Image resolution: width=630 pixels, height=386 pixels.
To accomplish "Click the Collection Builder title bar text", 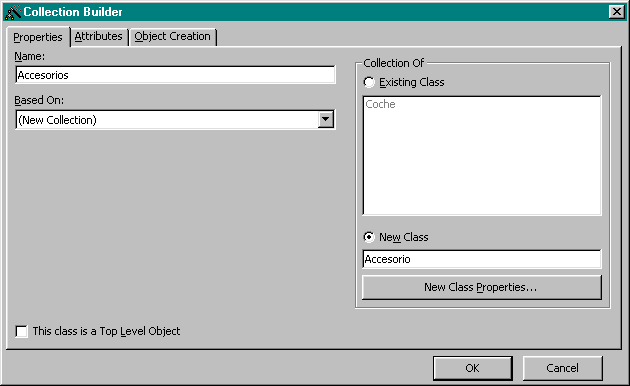I will pyautogui.click(x=73, y=12).
